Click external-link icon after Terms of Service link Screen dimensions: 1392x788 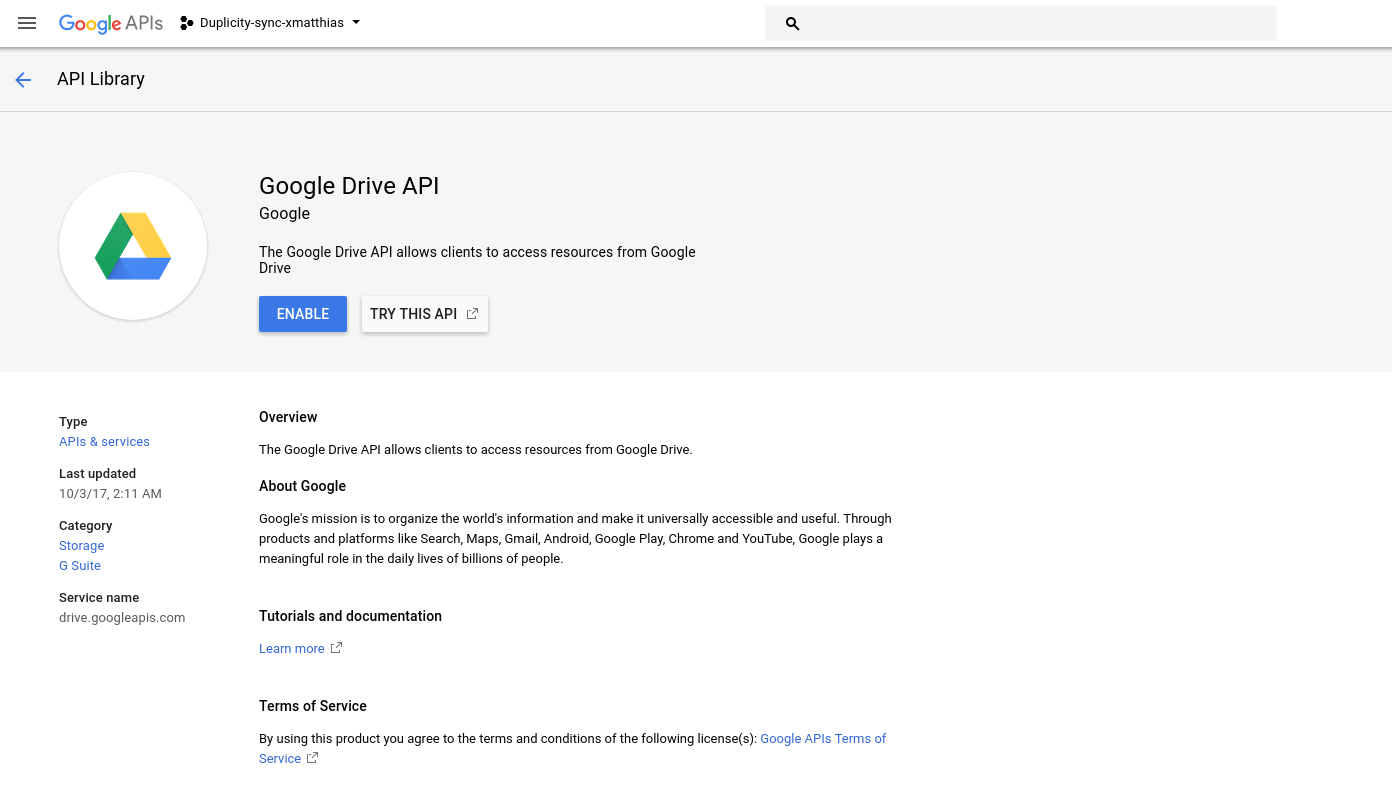(312, 758)
